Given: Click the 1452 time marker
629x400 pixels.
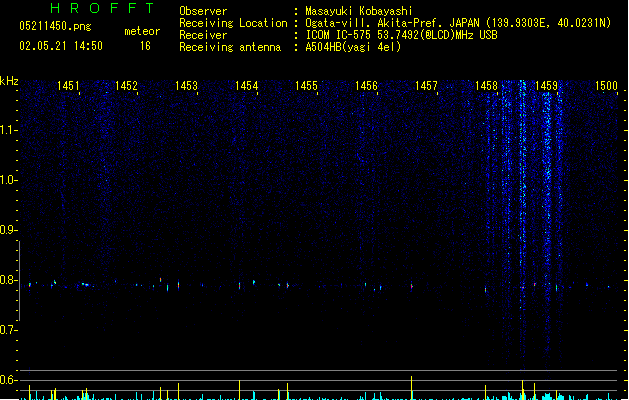Looking at the screenshot, I should tap(126, 86).
